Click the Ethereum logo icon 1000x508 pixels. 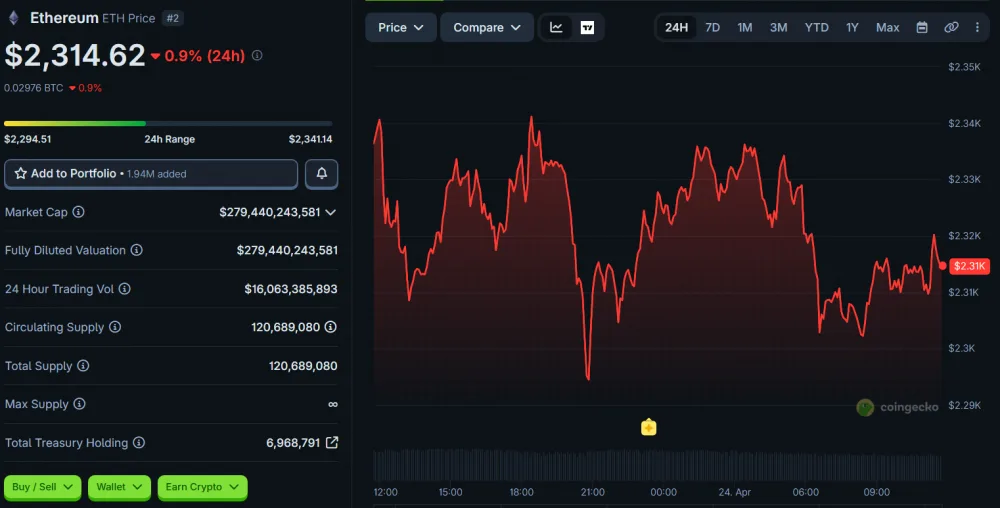point(13,18)
